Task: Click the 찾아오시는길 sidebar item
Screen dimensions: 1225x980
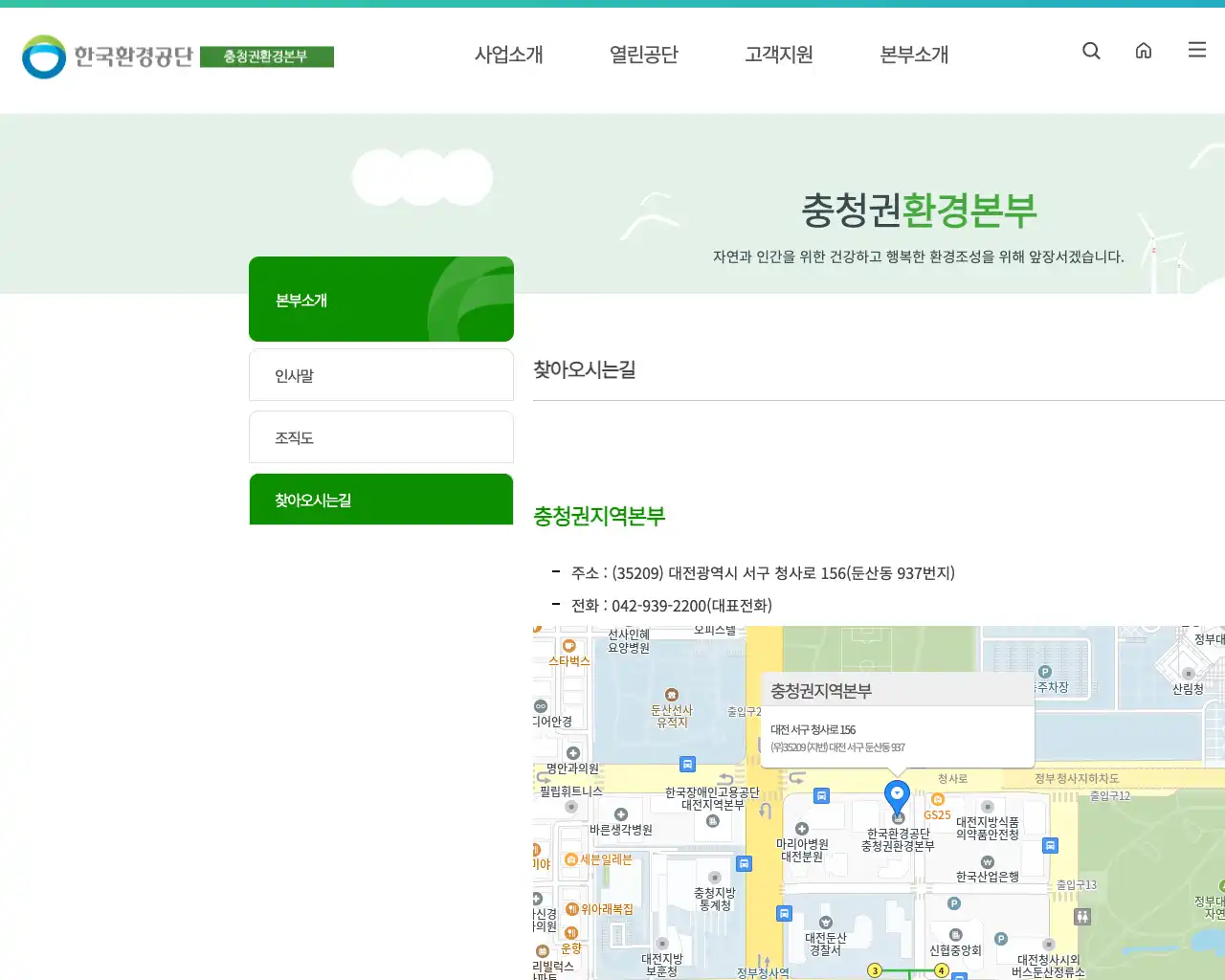Action: pos(381,499)
